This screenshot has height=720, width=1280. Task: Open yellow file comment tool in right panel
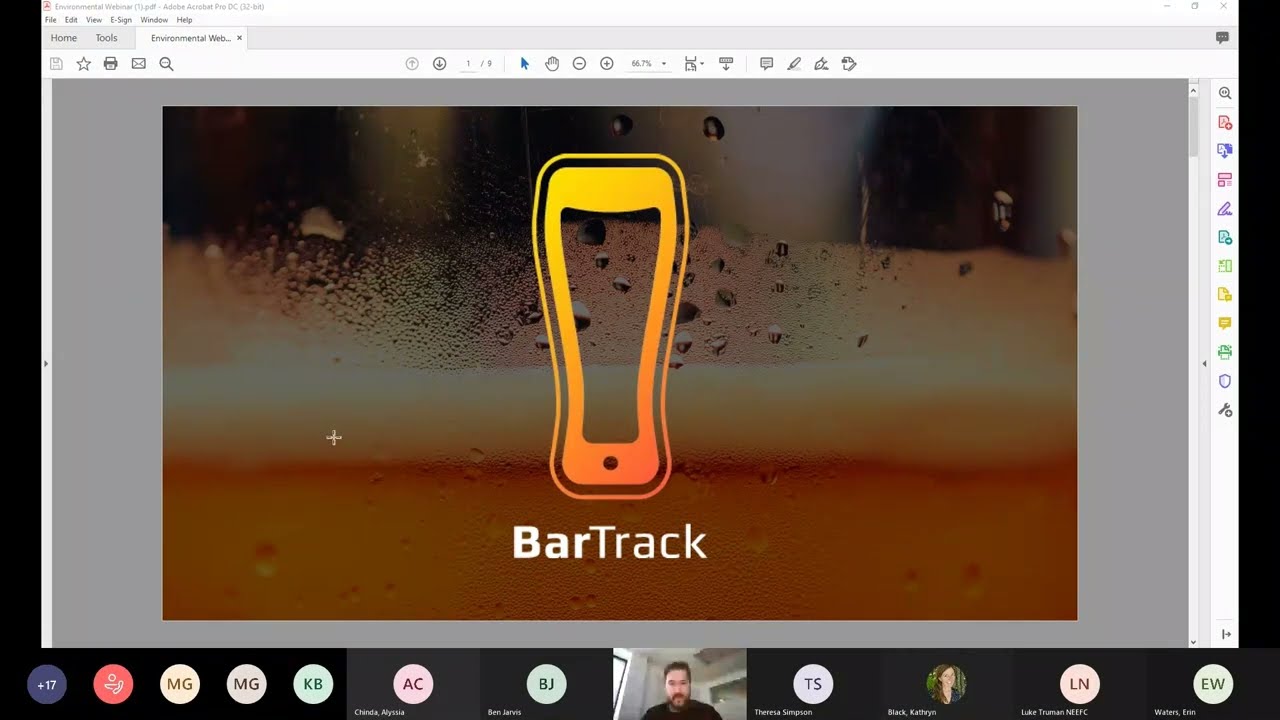click(x=1225, y=295)
